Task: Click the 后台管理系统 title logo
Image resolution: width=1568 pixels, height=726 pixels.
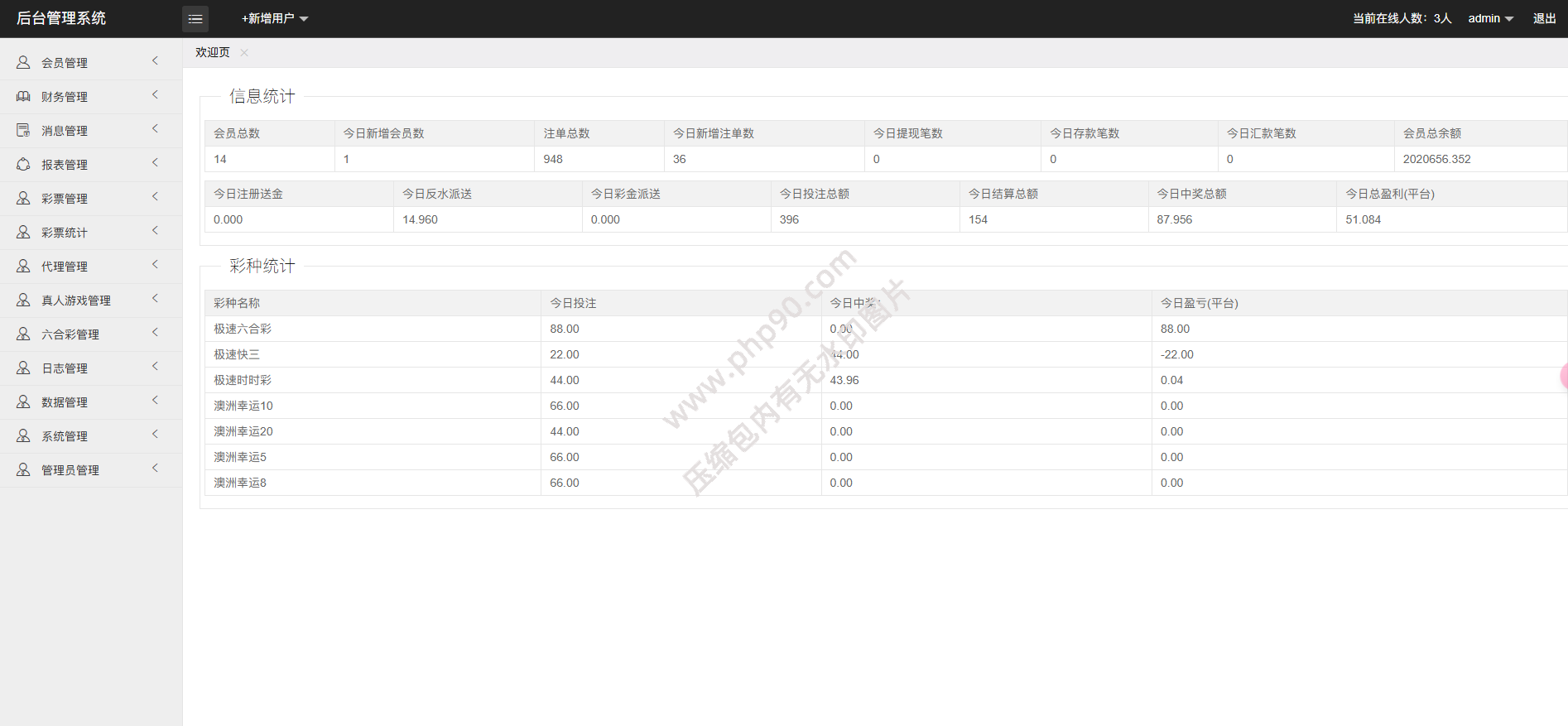Action: (x=61, y=18)
